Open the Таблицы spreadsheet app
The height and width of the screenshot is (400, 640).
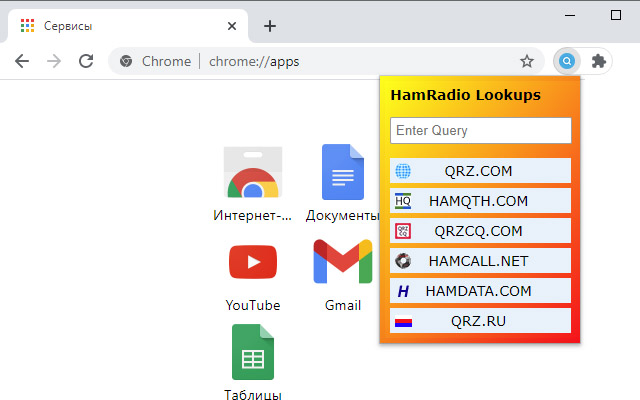pos(253,361)
